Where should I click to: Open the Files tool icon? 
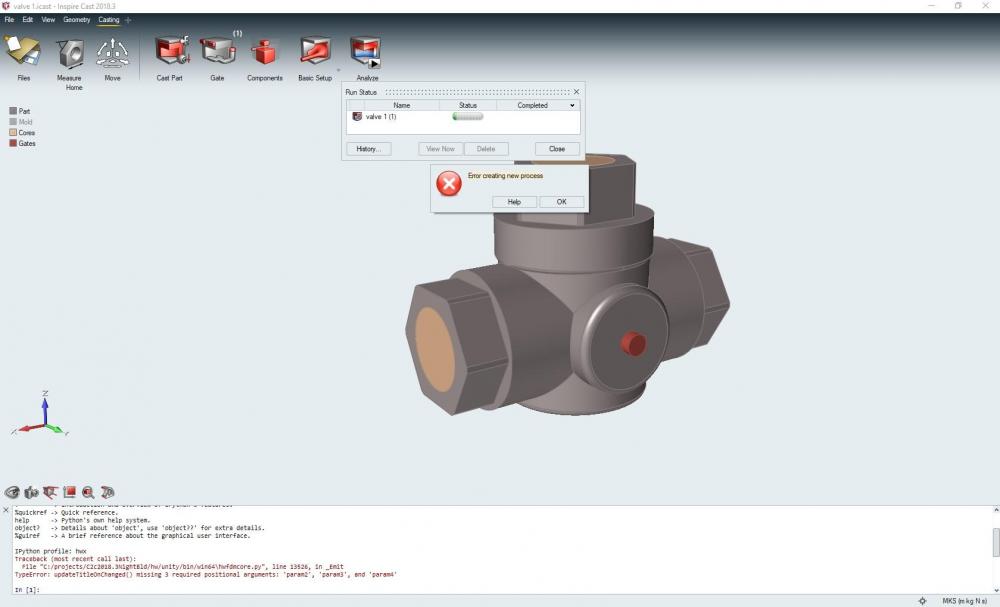(23, 51)
